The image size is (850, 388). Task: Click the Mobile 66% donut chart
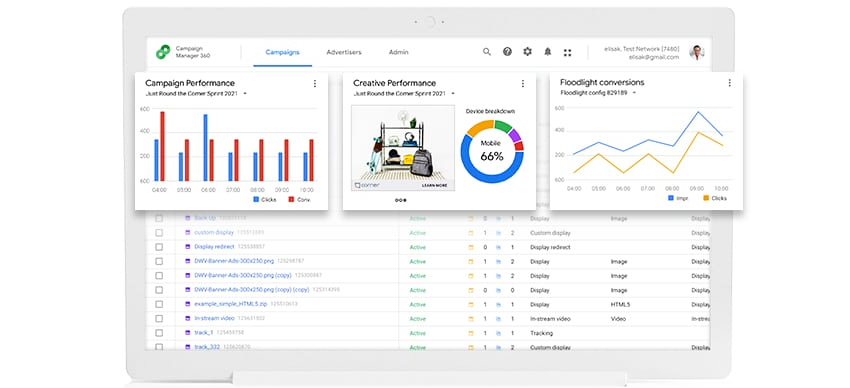click(492, 152)
